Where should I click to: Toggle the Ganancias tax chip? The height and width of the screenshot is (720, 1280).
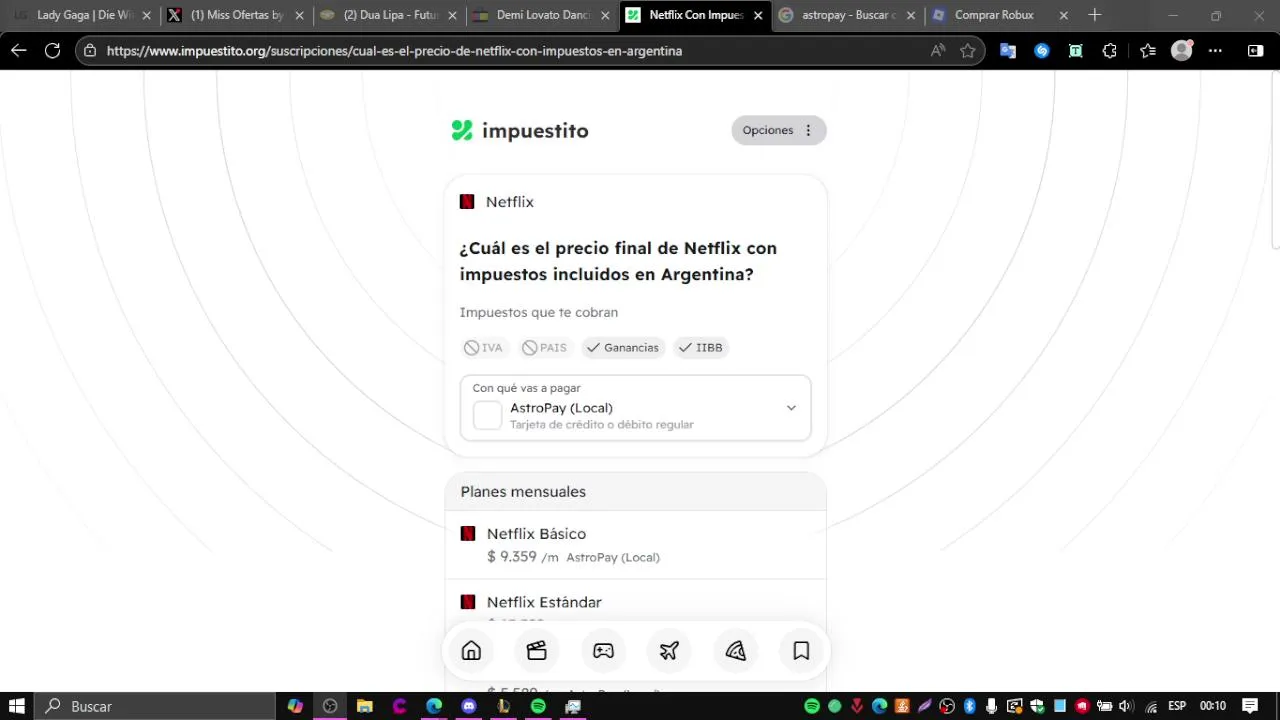623,348
